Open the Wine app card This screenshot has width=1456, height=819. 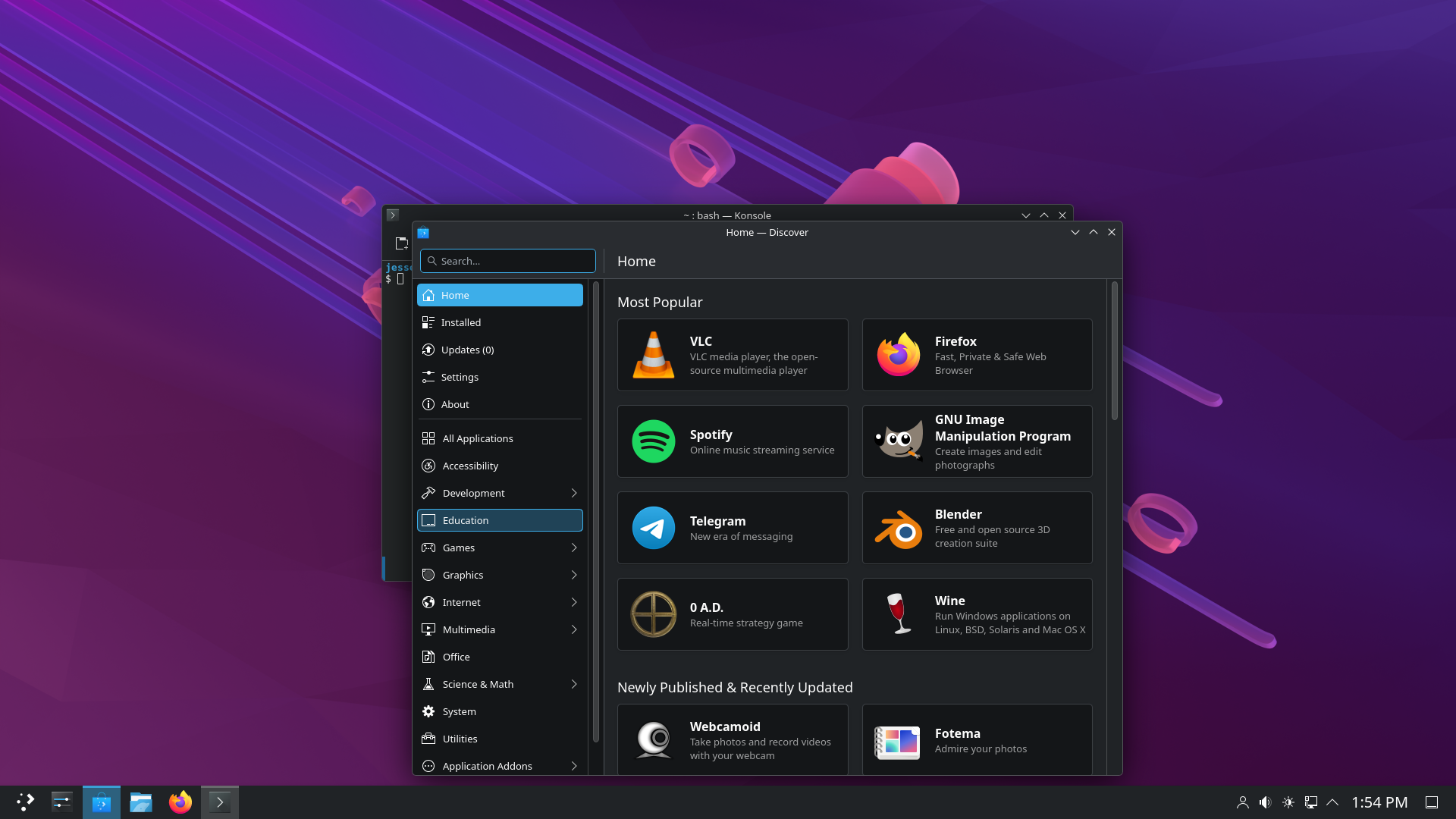977,614
